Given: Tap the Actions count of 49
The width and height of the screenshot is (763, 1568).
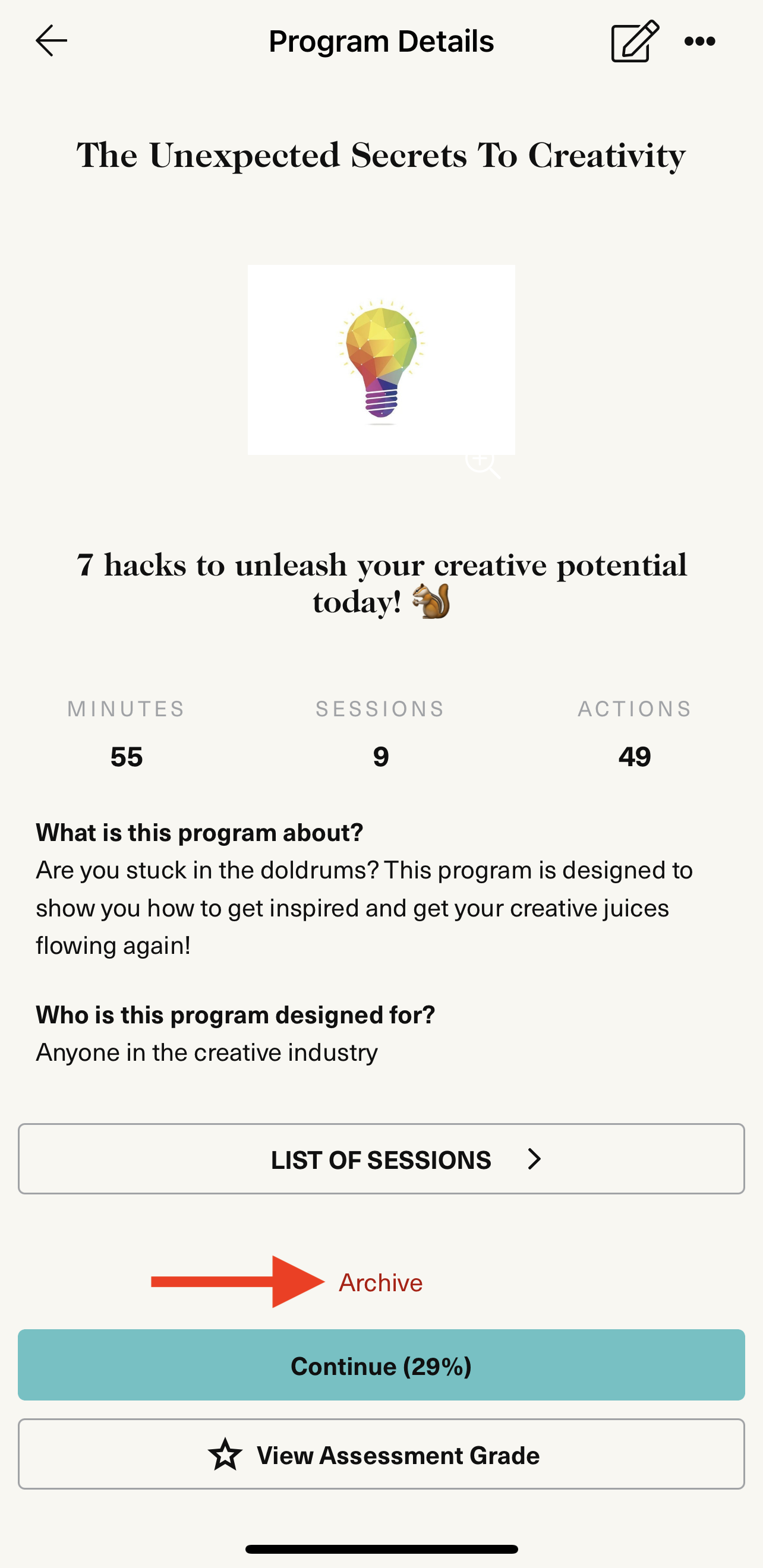Looking at the screenshot, I should tap(635, 757).
